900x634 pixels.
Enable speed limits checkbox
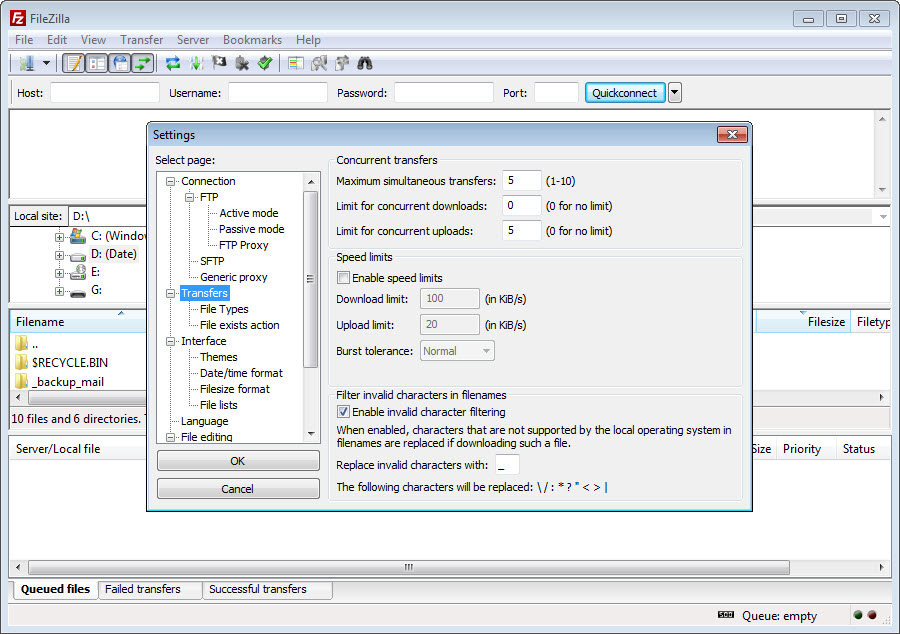pos(343,278)
